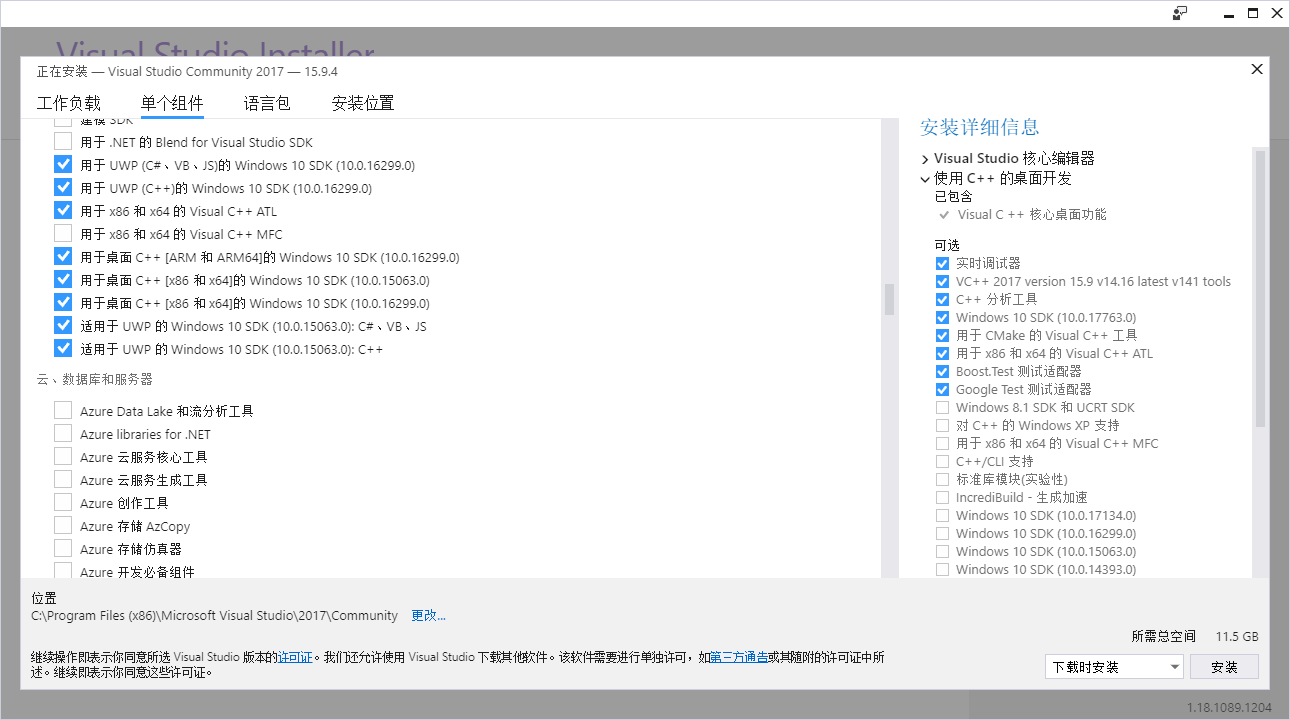Click Visual C ++ 核心桌面功能 included item
Viewport: 1290px width, 720px height.
(1032, 215)
